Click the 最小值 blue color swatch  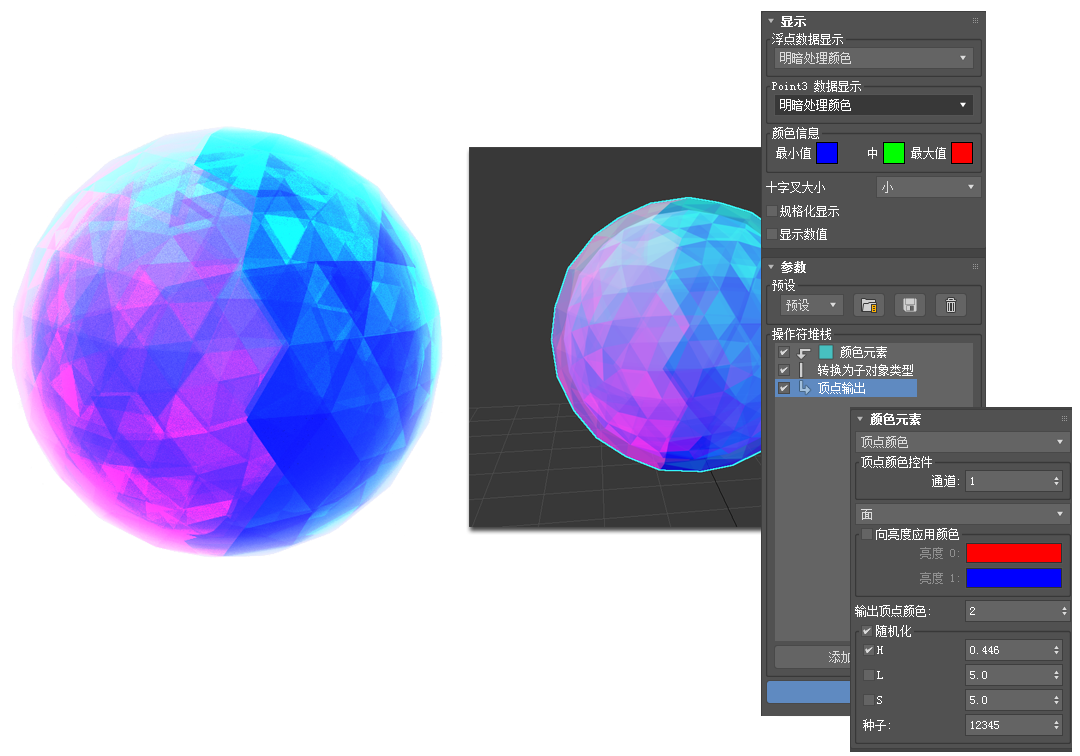(x=827, y=153)
